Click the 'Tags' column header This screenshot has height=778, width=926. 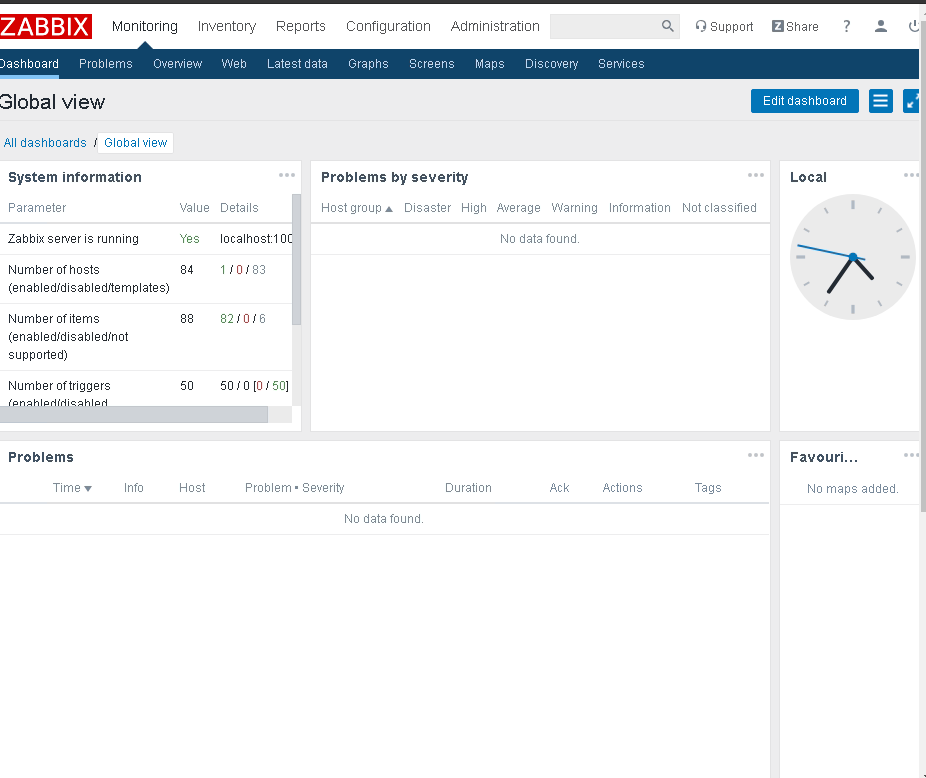[707, 488]
